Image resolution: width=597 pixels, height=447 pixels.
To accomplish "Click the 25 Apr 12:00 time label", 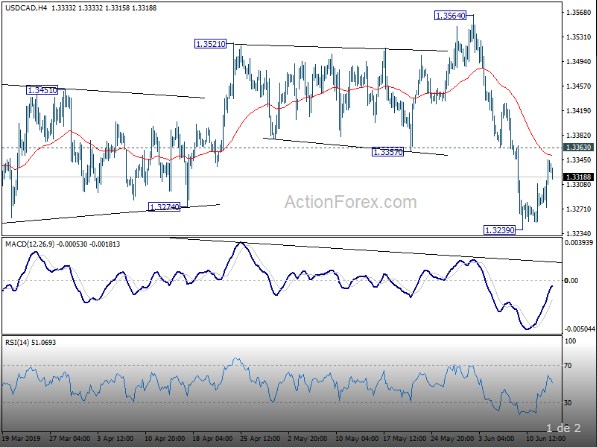I will [x=260, y=438].
